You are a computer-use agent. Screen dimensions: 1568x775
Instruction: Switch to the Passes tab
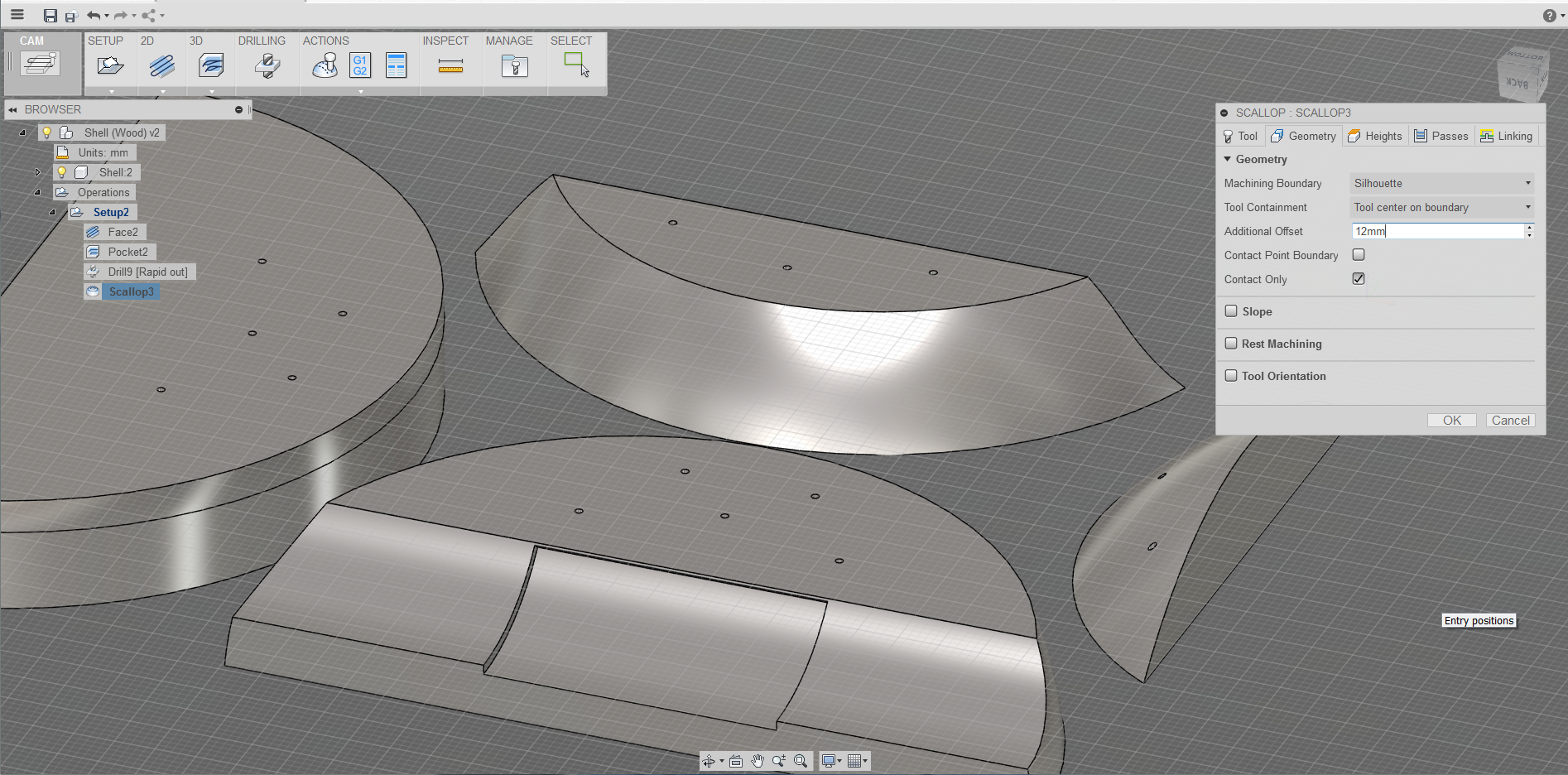click(1441, 136)
